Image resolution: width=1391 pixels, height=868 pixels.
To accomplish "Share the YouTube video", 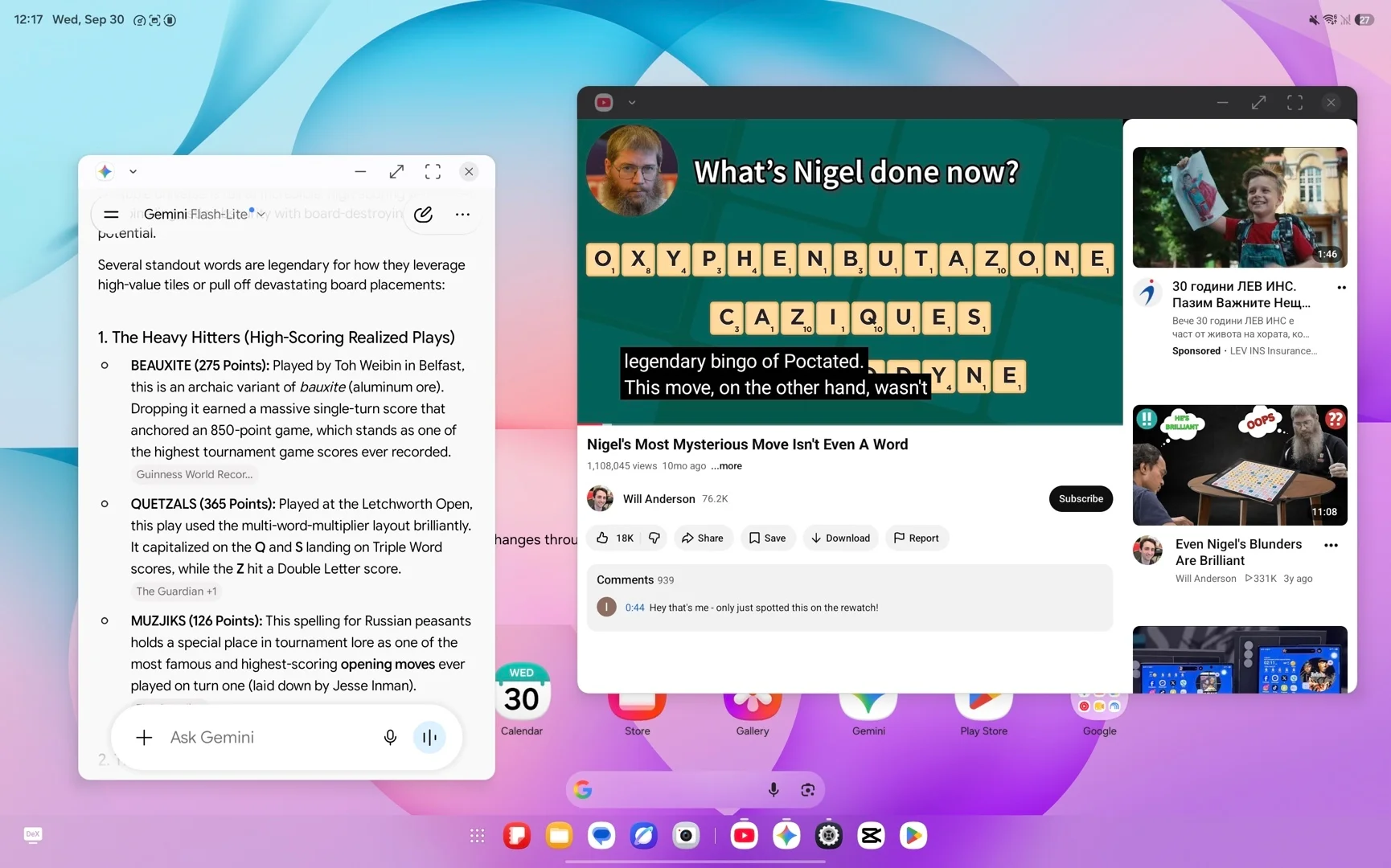I will tap(703, 538).
